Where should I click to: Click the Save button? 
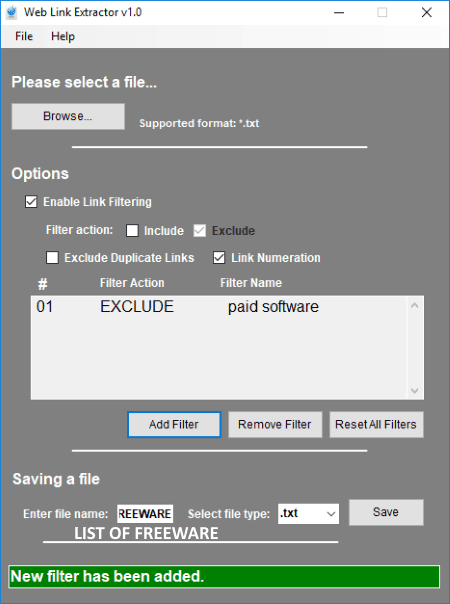386,512
